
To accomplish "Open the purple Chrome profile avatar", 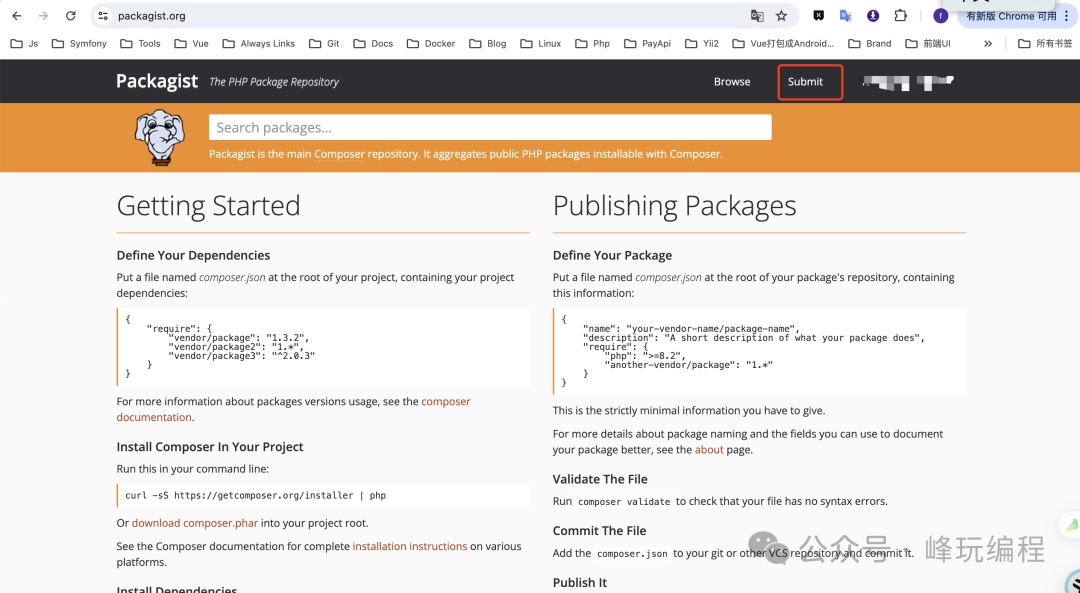I will (x=940, y=16).
